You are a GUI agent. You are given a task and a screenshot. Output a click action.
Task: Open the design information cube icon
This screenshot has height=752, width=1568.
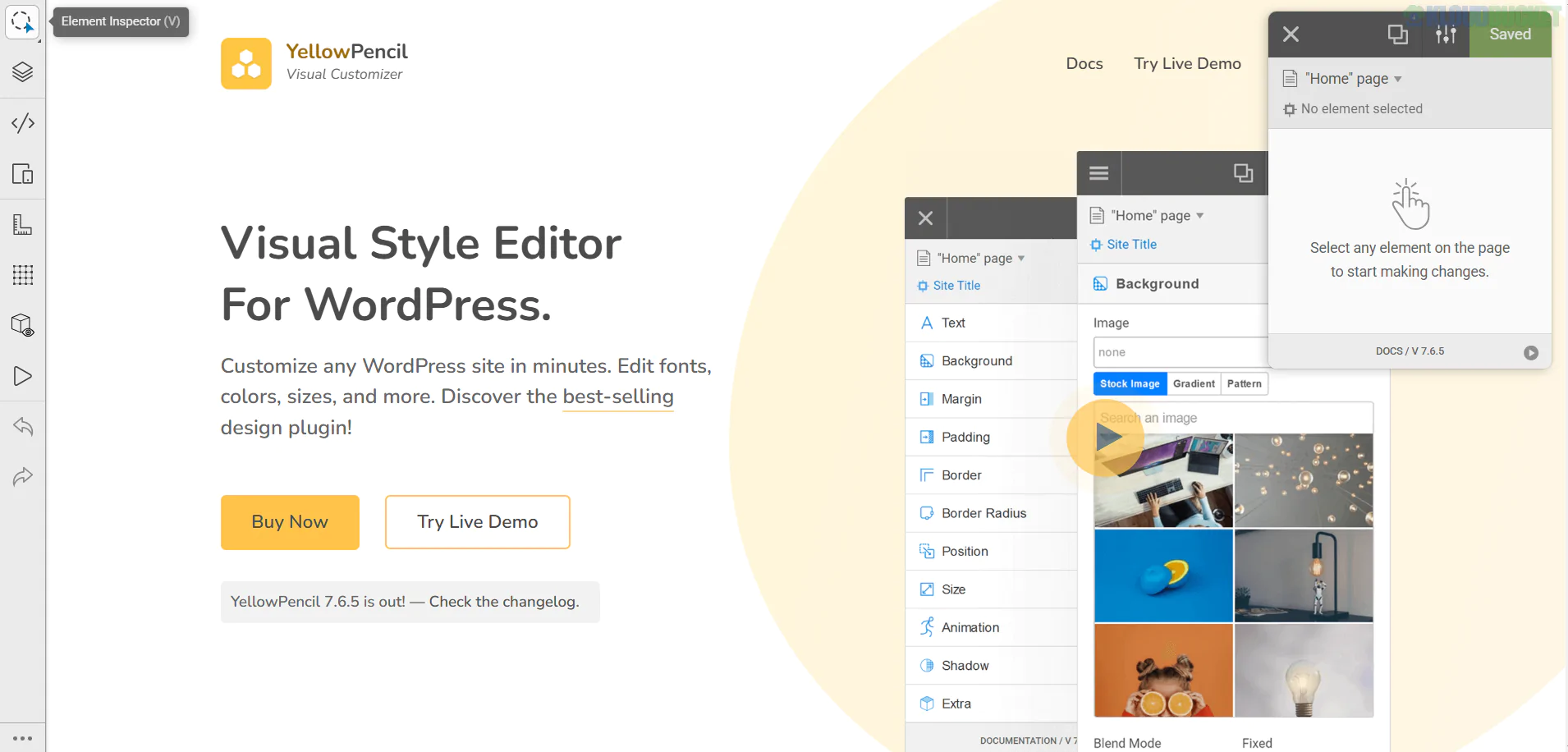point(23,326)
